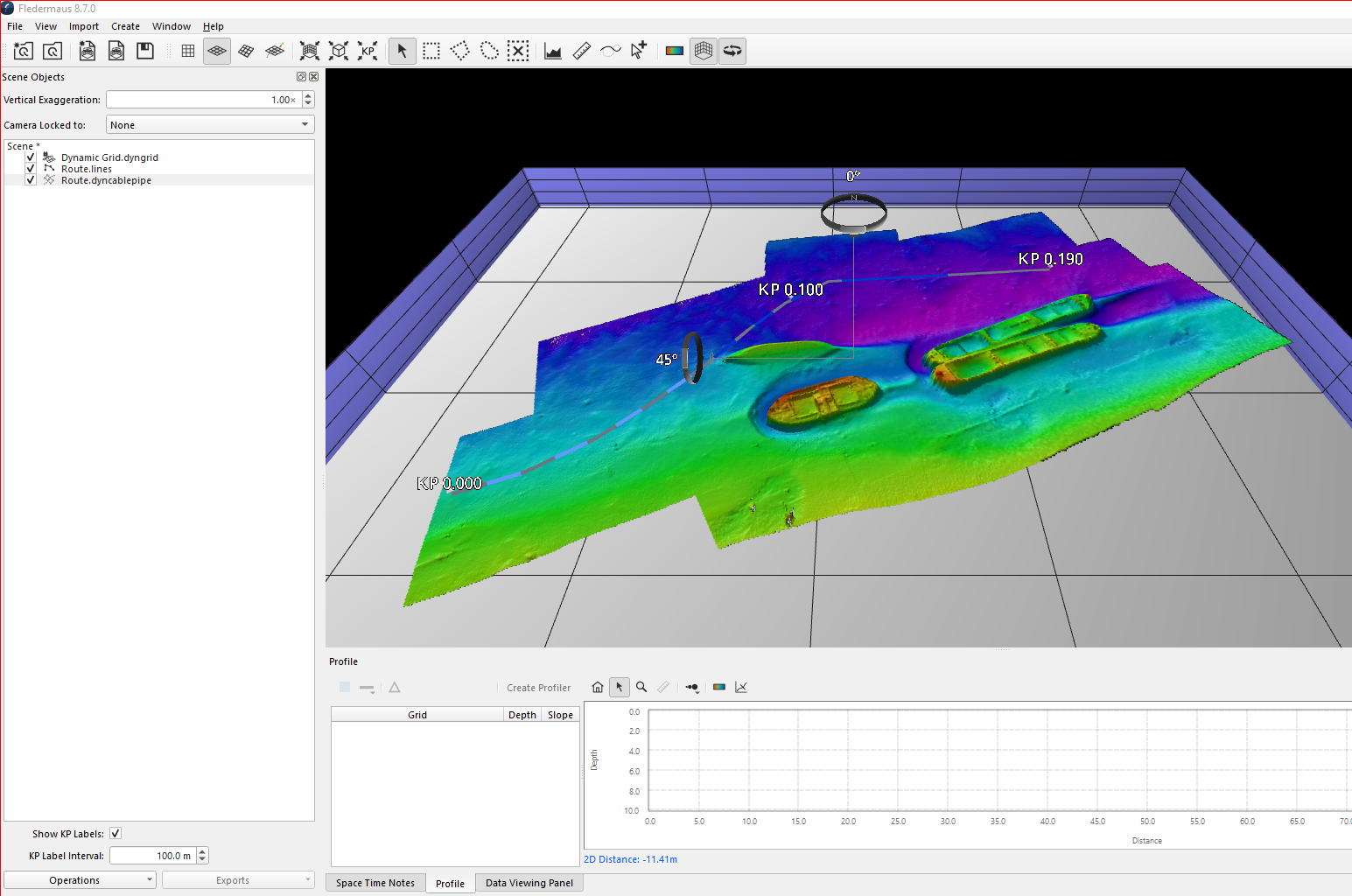Viewport: 1352px width, 896px height.
Task: Click the Save scene floppy disk icon
Action: coord(145,51)
